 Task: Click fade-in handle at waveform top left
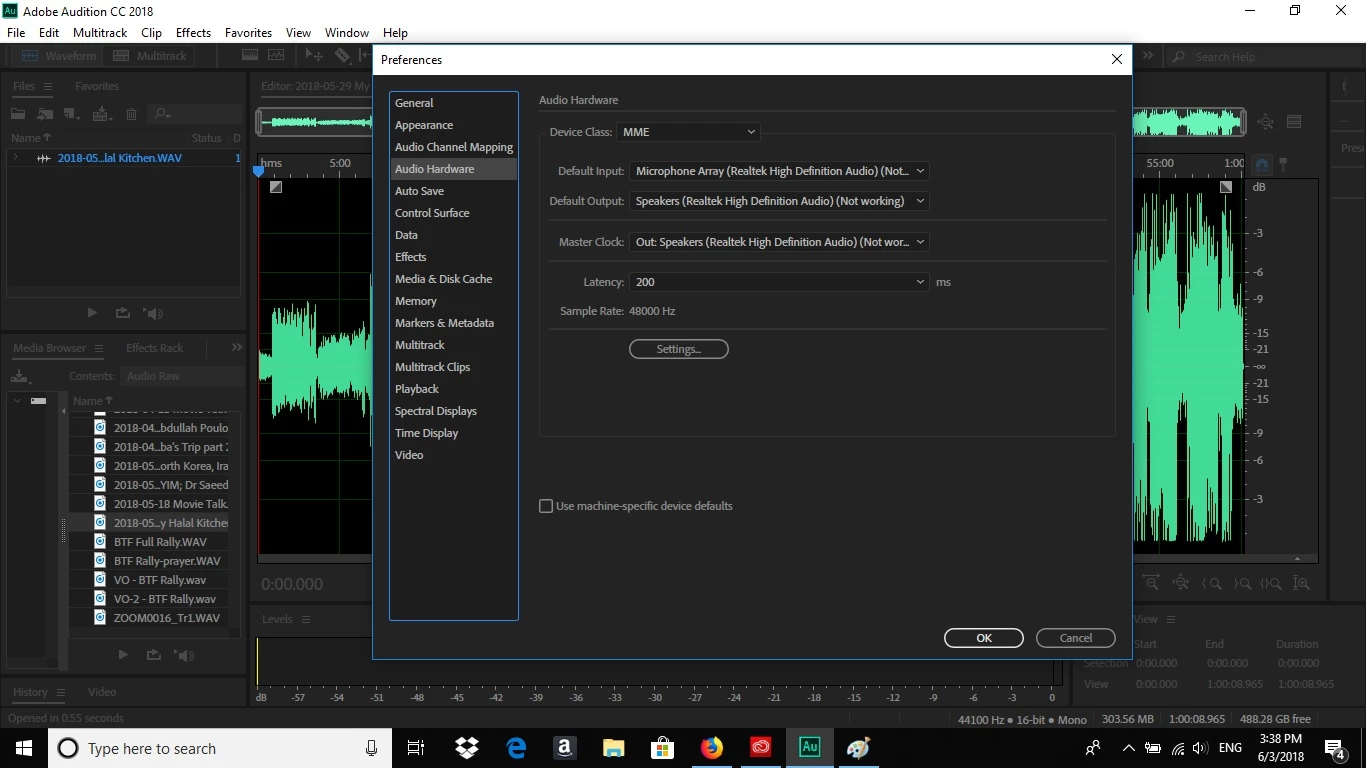pyautogui.click(x=276, y=187)
